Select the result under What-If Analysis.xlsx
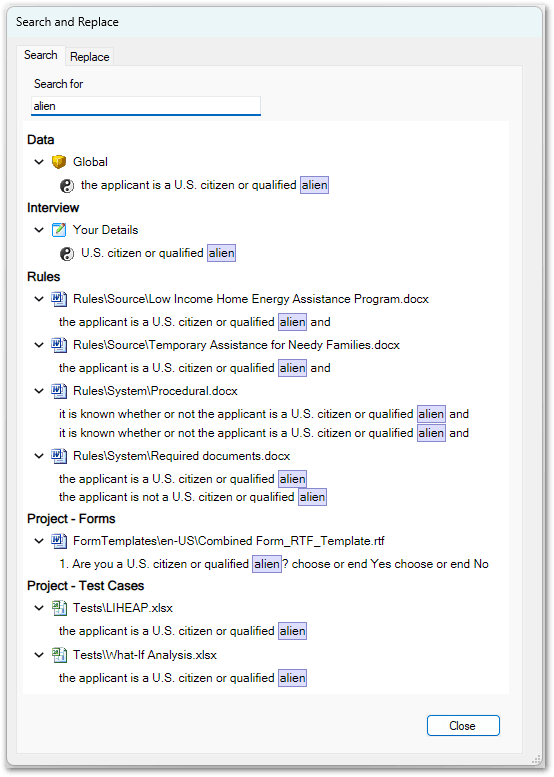 click(x=182, y=678)
